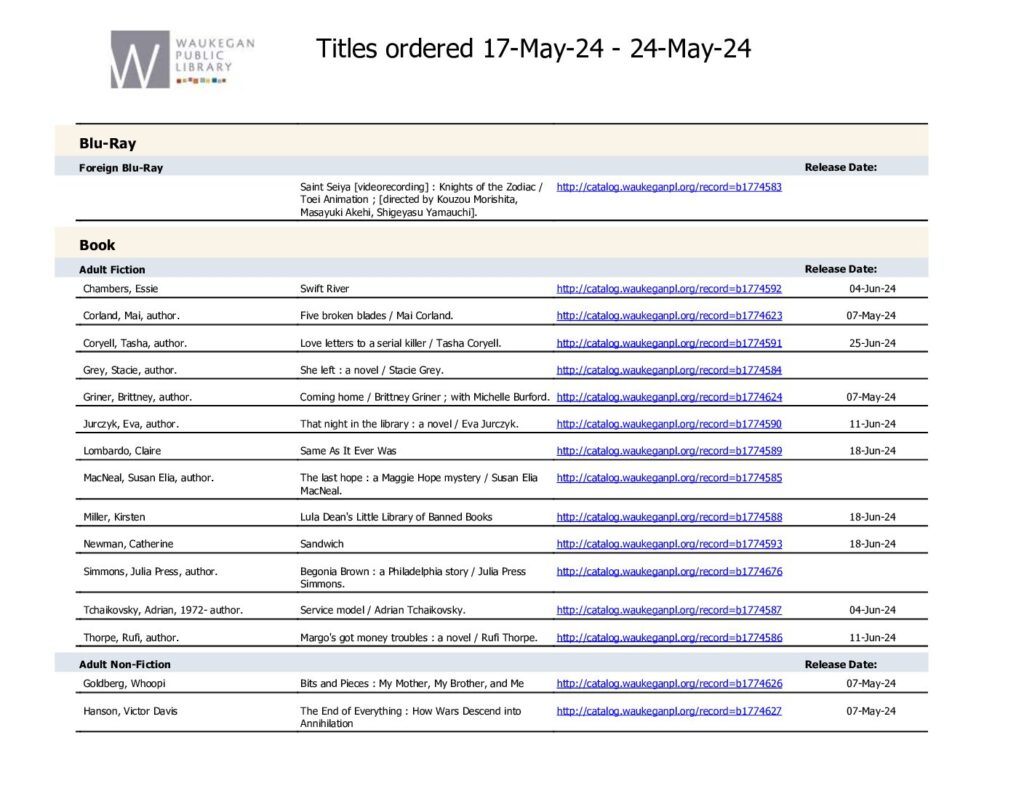The width and height of the screenshot is (1024, 791).
Task: Select the Release Date label in Foreign Blu-Ray row
Action: [840, 167]
